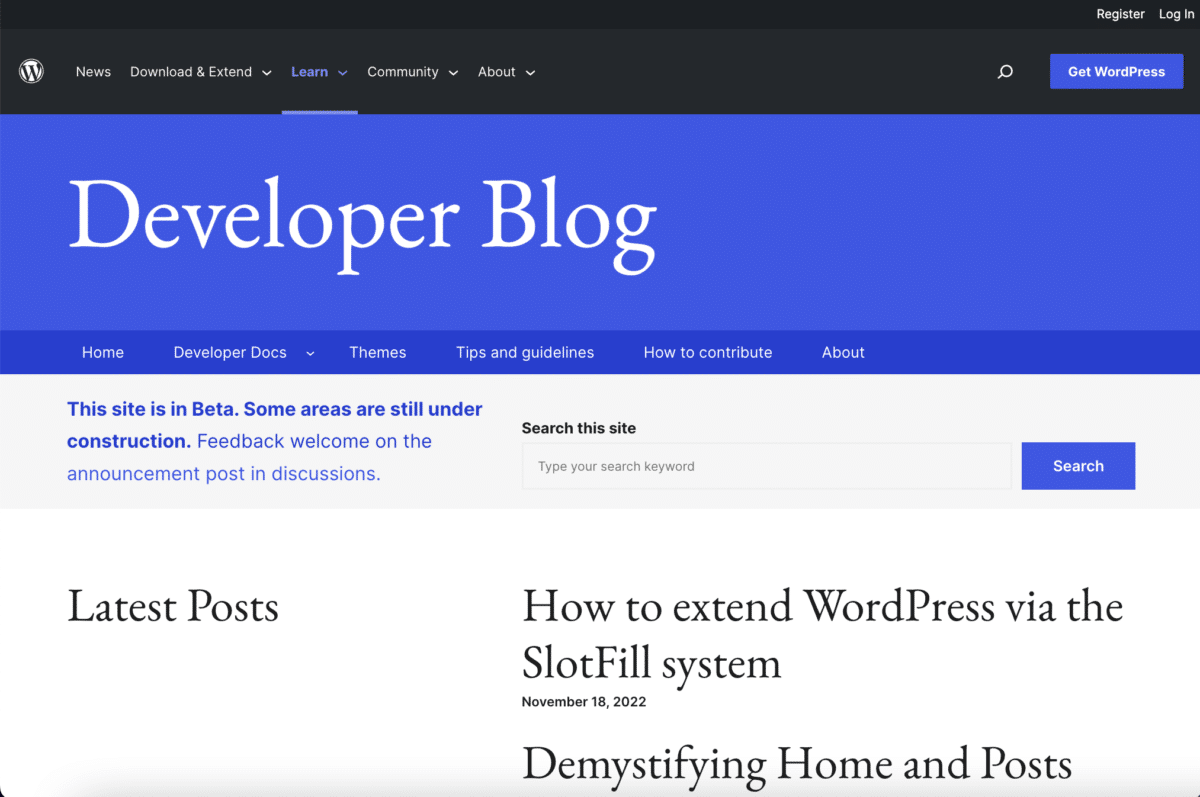
Task: Focus the search keyword input field
Action: coord(766,466)
